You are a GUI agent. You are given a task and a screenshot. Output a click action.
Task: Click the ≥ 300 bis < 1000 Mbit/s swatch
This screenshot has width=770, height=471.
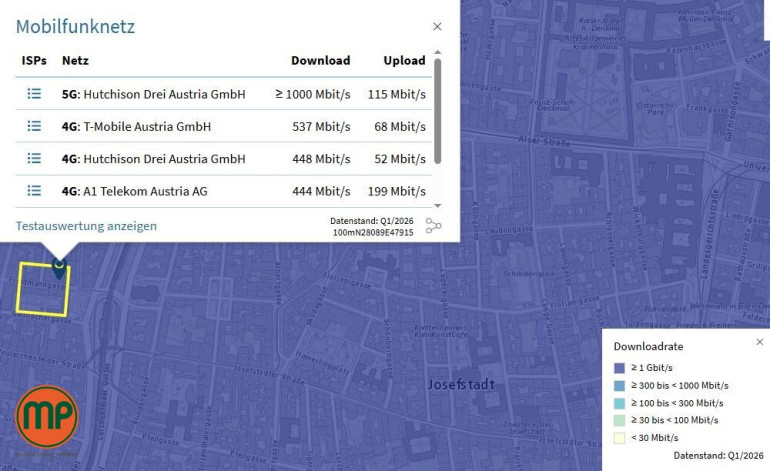[620, 386]
